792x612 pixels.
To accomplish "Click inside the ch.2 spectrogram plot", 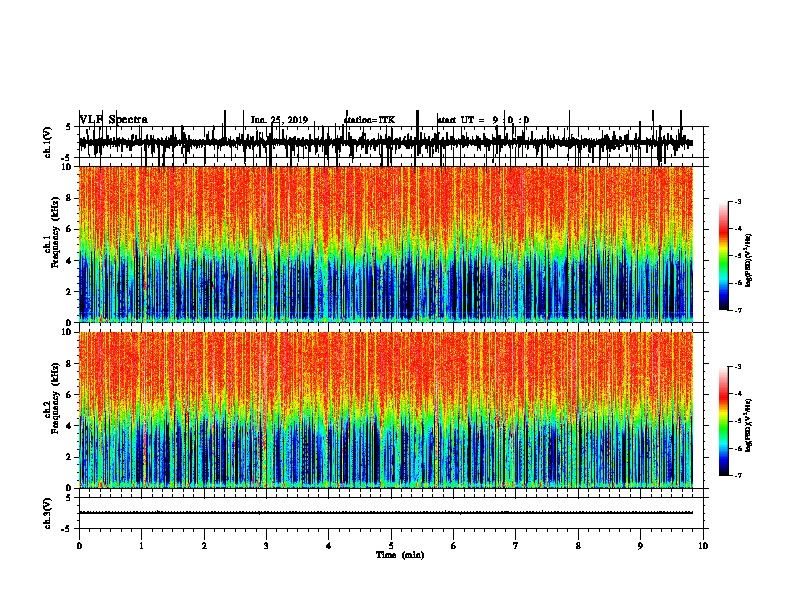I will [x=386, y=410].
